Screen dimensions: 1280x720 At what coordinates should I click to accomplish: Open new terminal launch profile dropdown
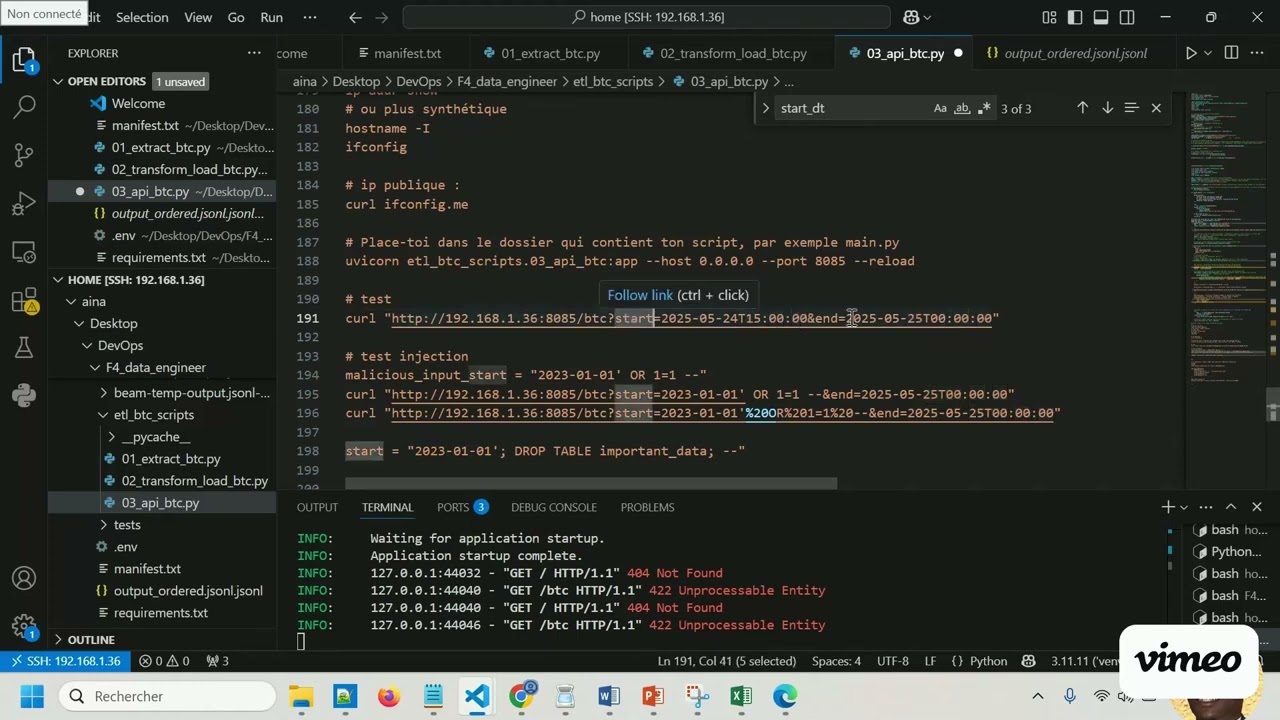click(x=1184, y=507)
